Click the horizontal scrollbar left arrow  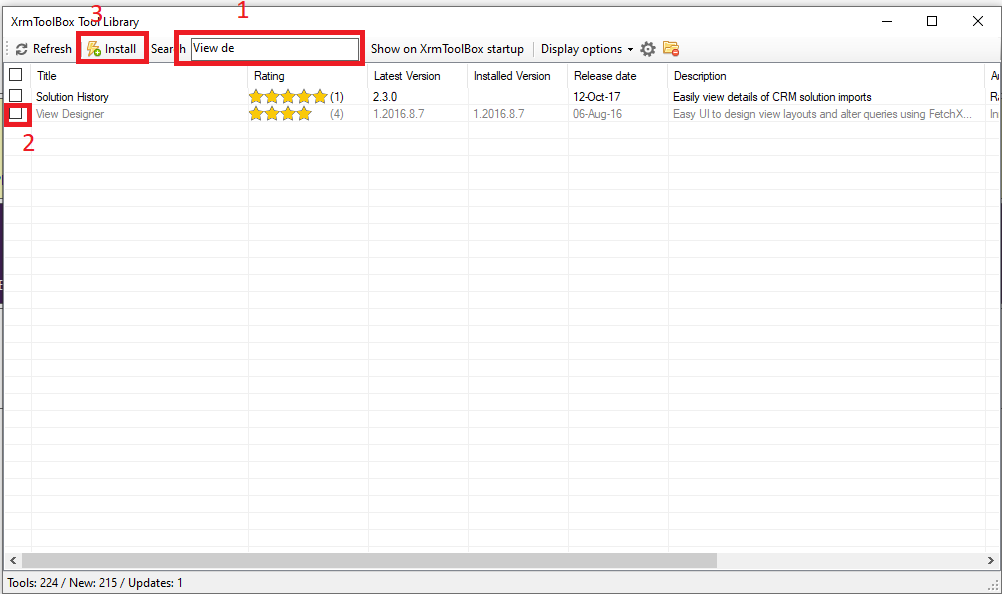click(13, 561)
